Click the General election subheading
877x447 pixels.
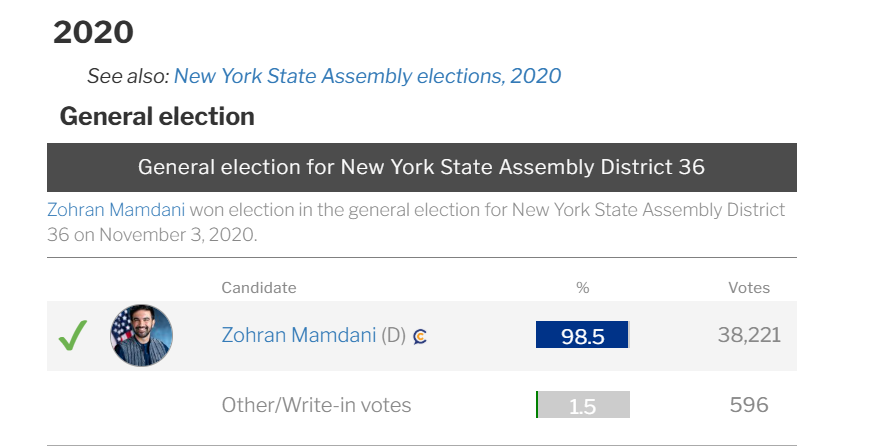coord(157,117)
